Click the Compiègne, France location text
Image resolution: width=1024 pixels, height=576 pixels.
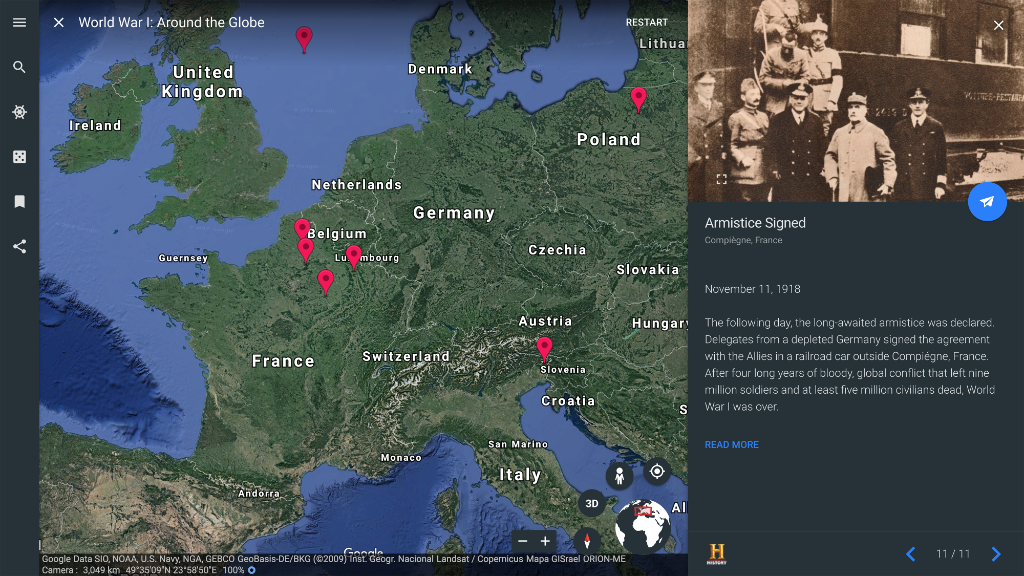point(743,240)
